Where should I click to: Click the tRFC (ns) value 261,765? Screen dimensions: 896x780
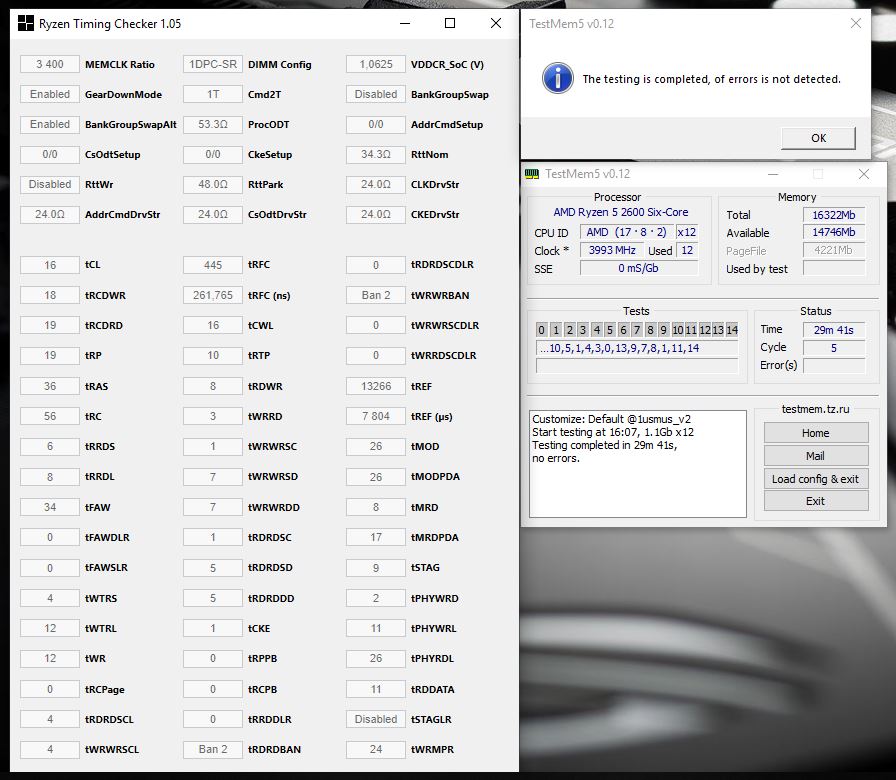(x=213, y=295)
